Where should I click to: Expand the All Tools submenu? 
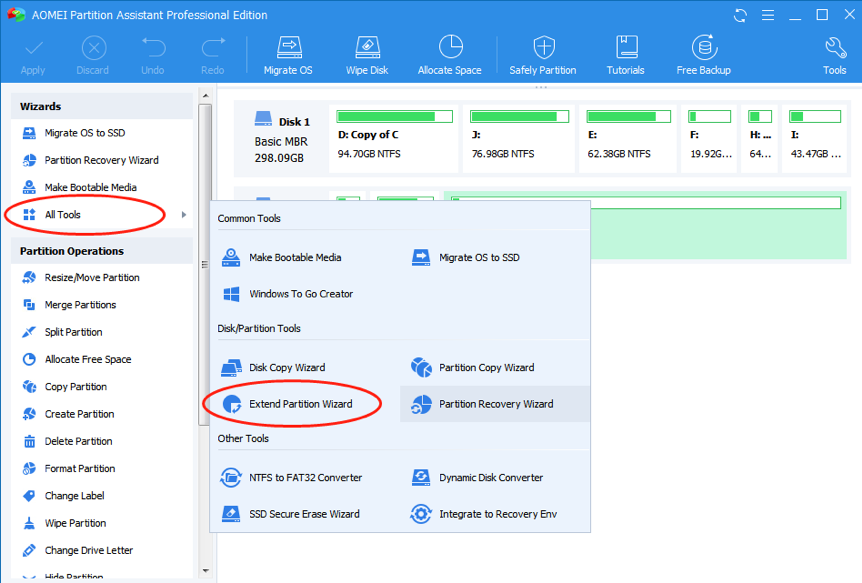[x=63, y=215]
